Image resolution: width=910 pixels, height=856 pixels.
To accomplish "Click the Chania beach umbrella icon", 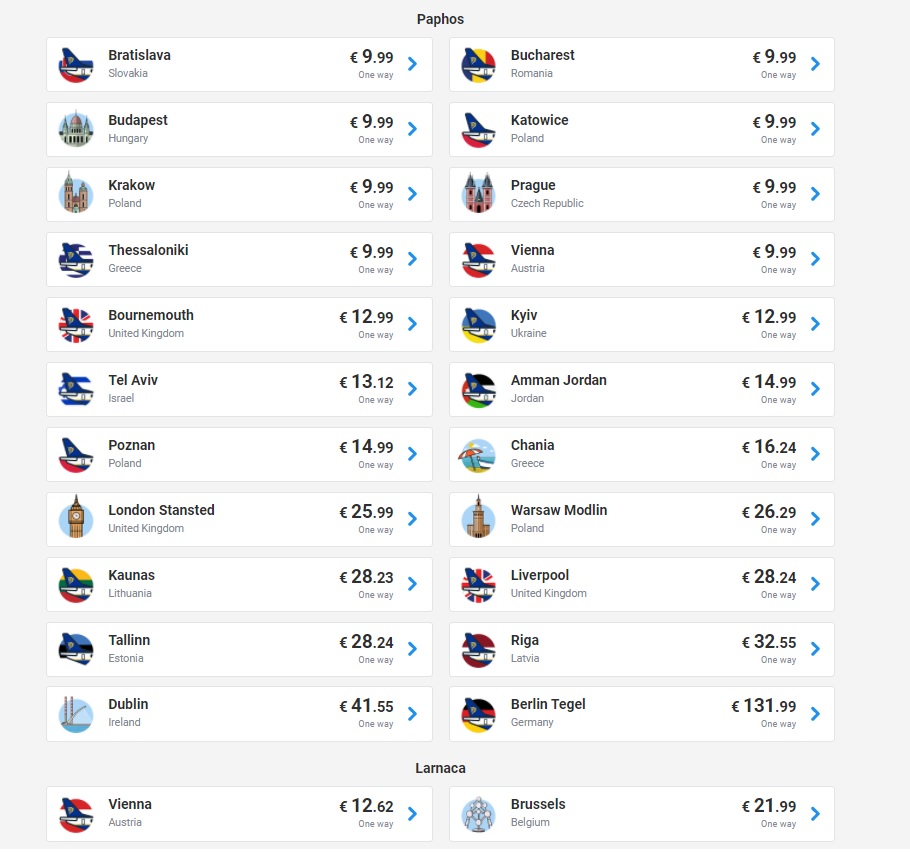I will [x=477, y=456].
